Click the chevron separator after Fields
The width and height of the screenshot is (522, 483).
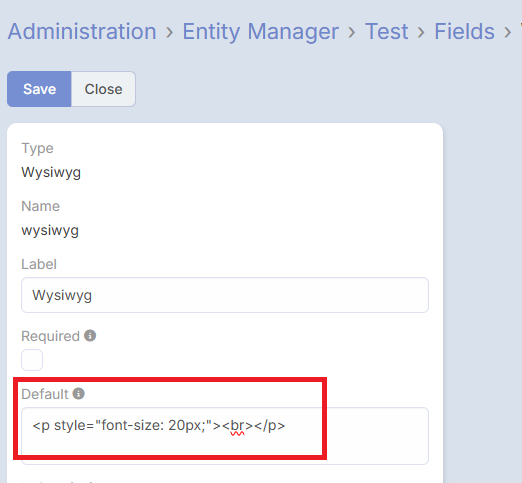coord(507,32)
